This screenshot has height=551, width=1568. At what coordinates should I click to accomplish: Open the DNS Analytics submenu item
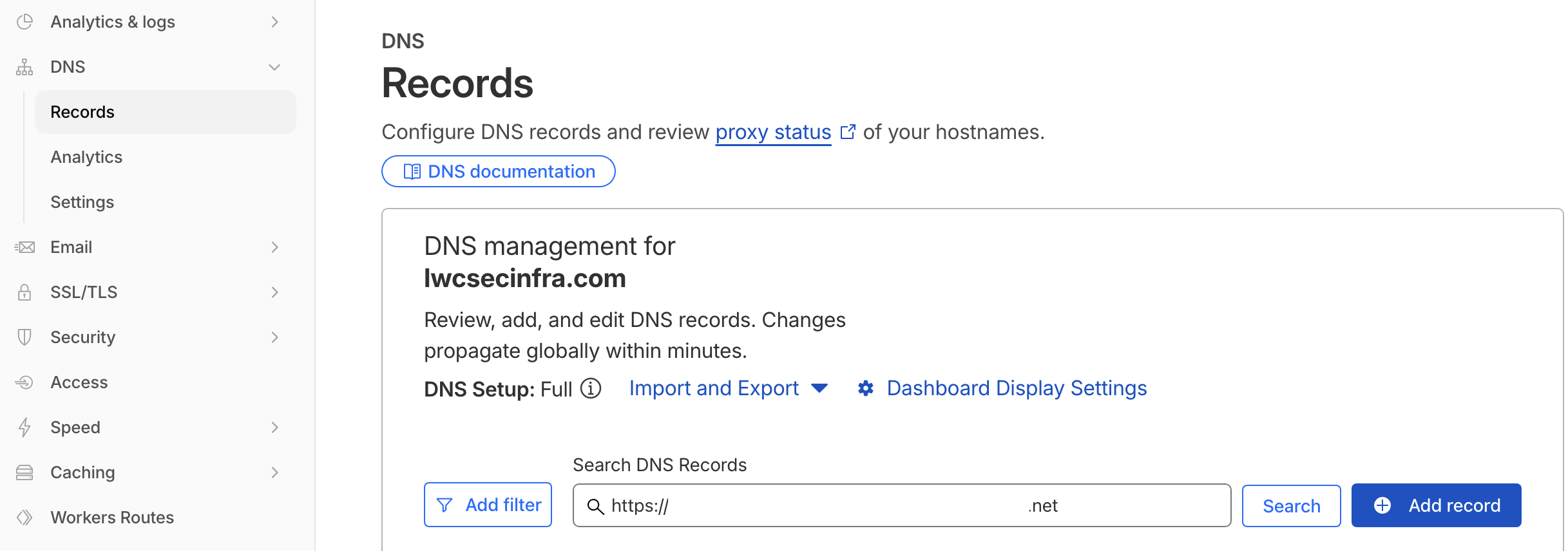point(86,157)
